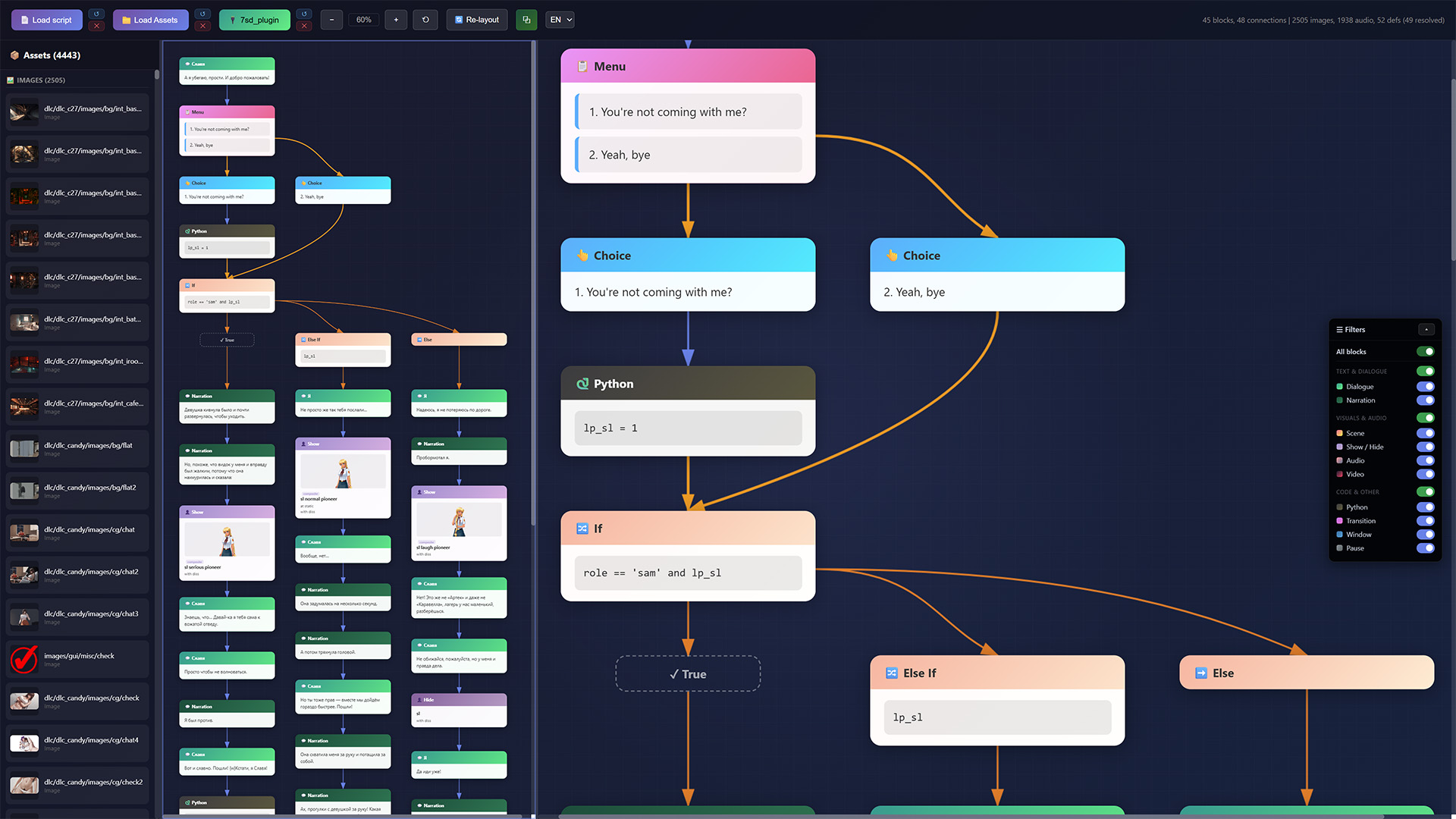Viewport: 1456px width, 819px height.
Task: Click the reload icon next to Load script
Action: pos(96,14)
